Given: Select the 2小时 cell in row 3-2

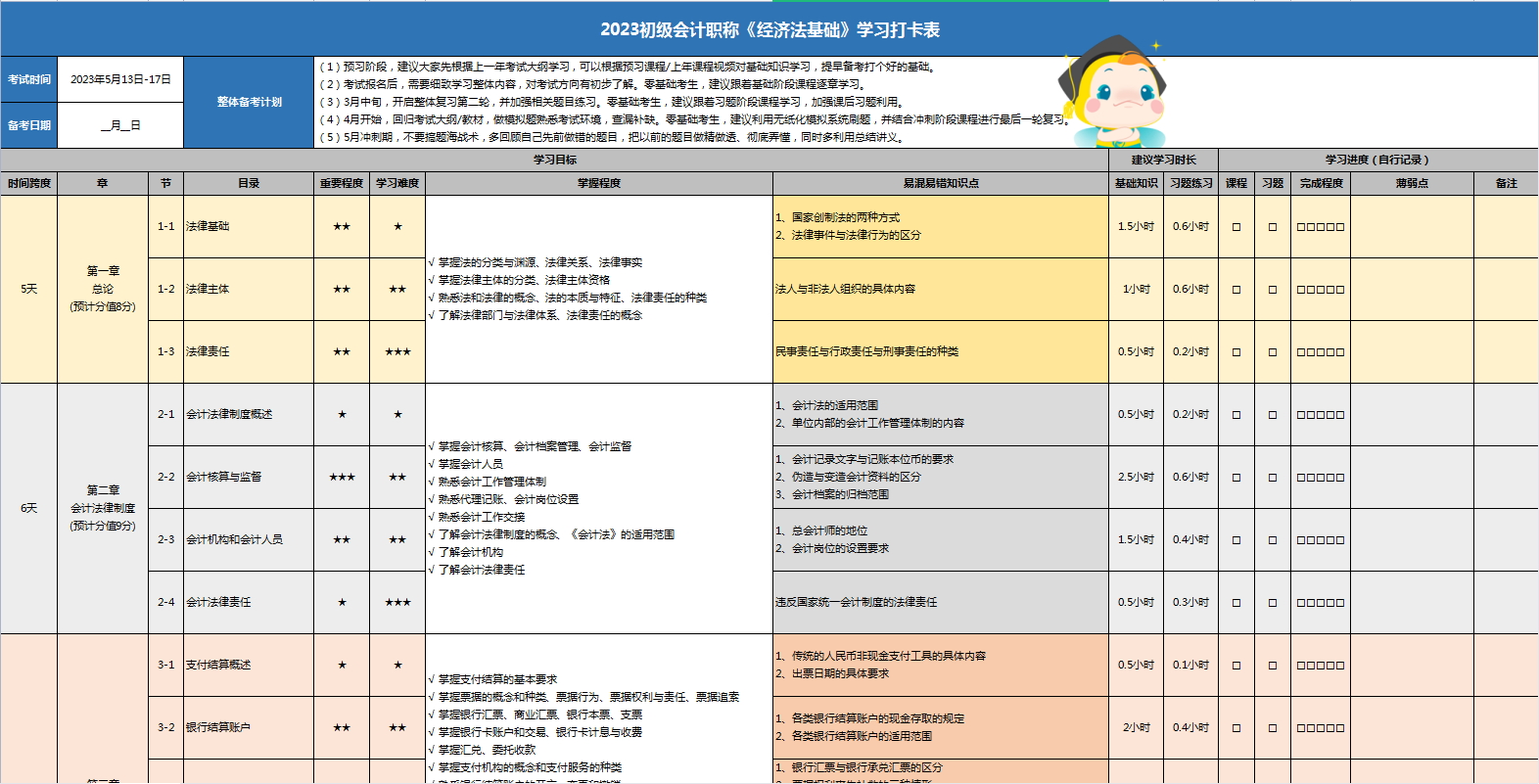Looking at the screenshot, I should 1136,727.
